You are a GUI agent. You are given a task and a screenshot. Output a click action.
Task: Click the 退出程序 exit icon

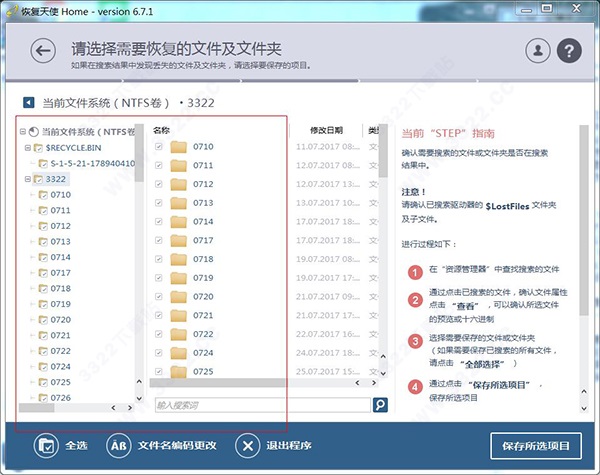click(x=248, y=446)
